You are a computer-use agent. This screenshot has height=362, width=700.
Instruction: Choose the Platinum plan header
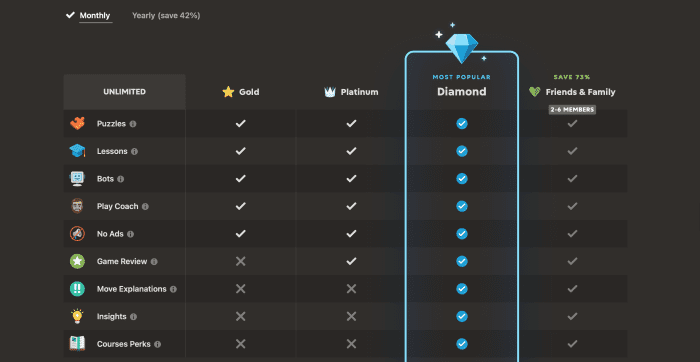(x=351, y=92)
